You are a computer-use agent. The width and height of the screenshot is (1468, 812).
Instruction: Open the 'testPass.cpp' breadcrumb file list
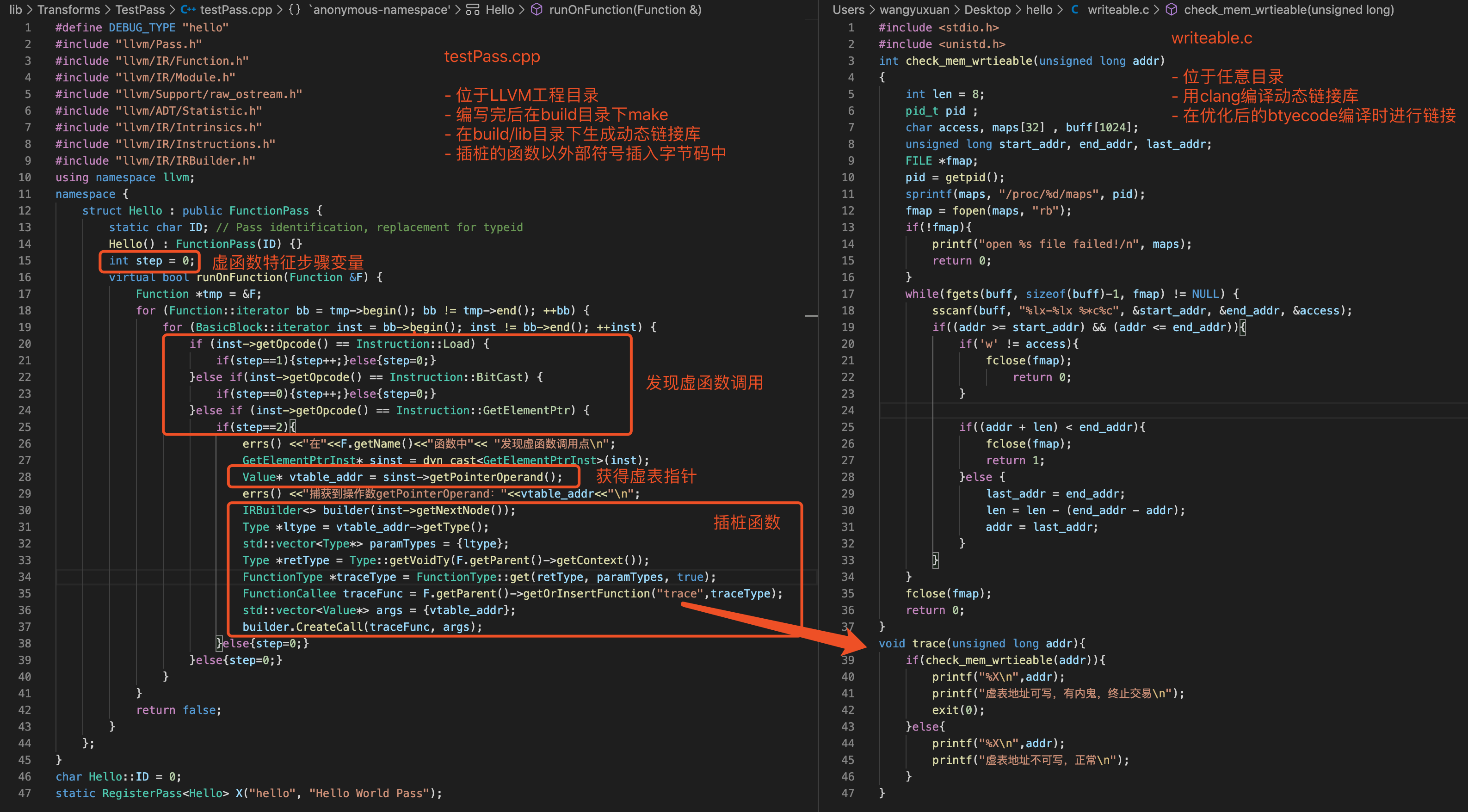pyautogui.click(x=236, y=10)
